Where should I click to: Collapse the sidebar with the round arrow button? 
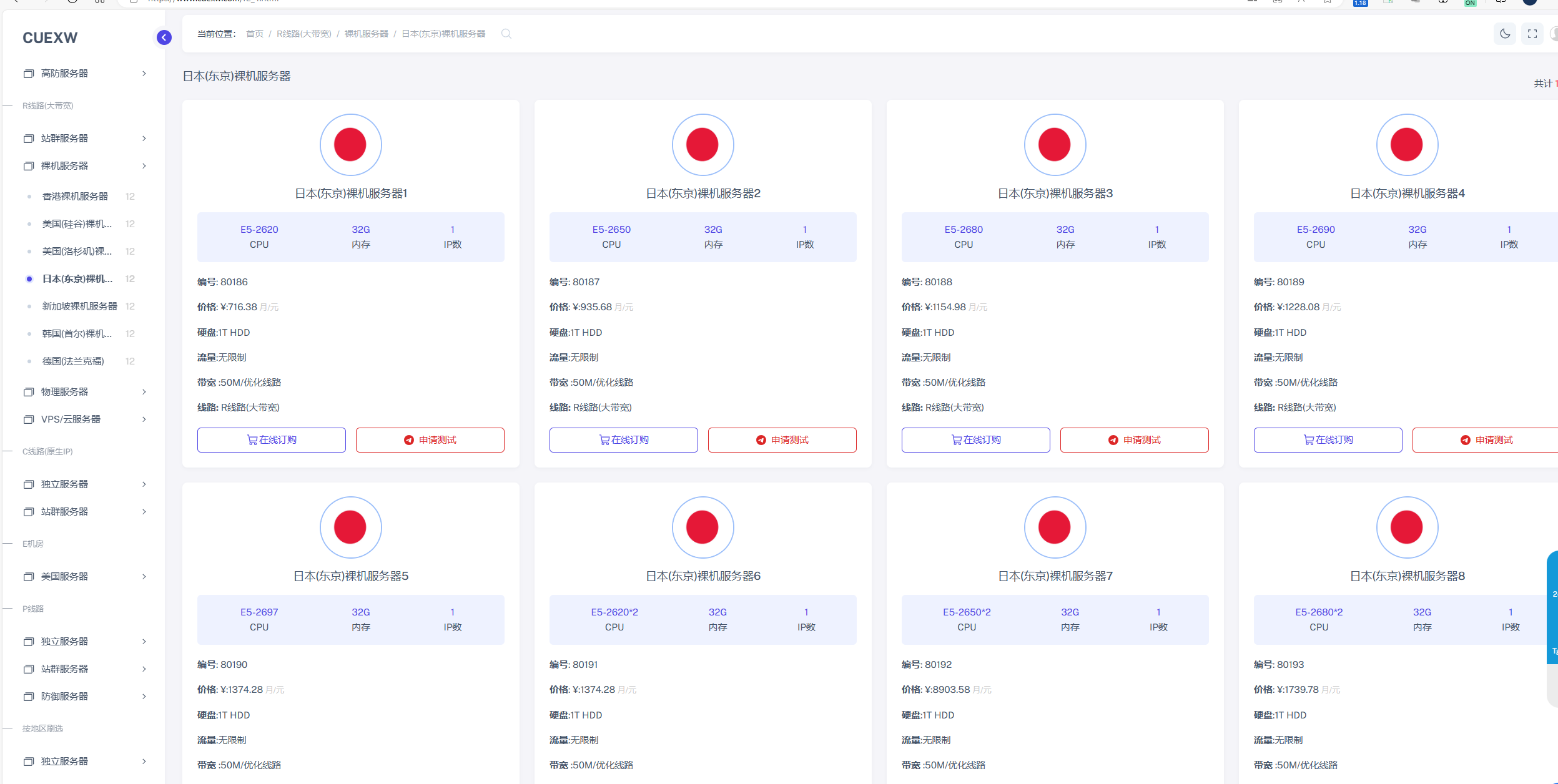click(x=164, y=37)
